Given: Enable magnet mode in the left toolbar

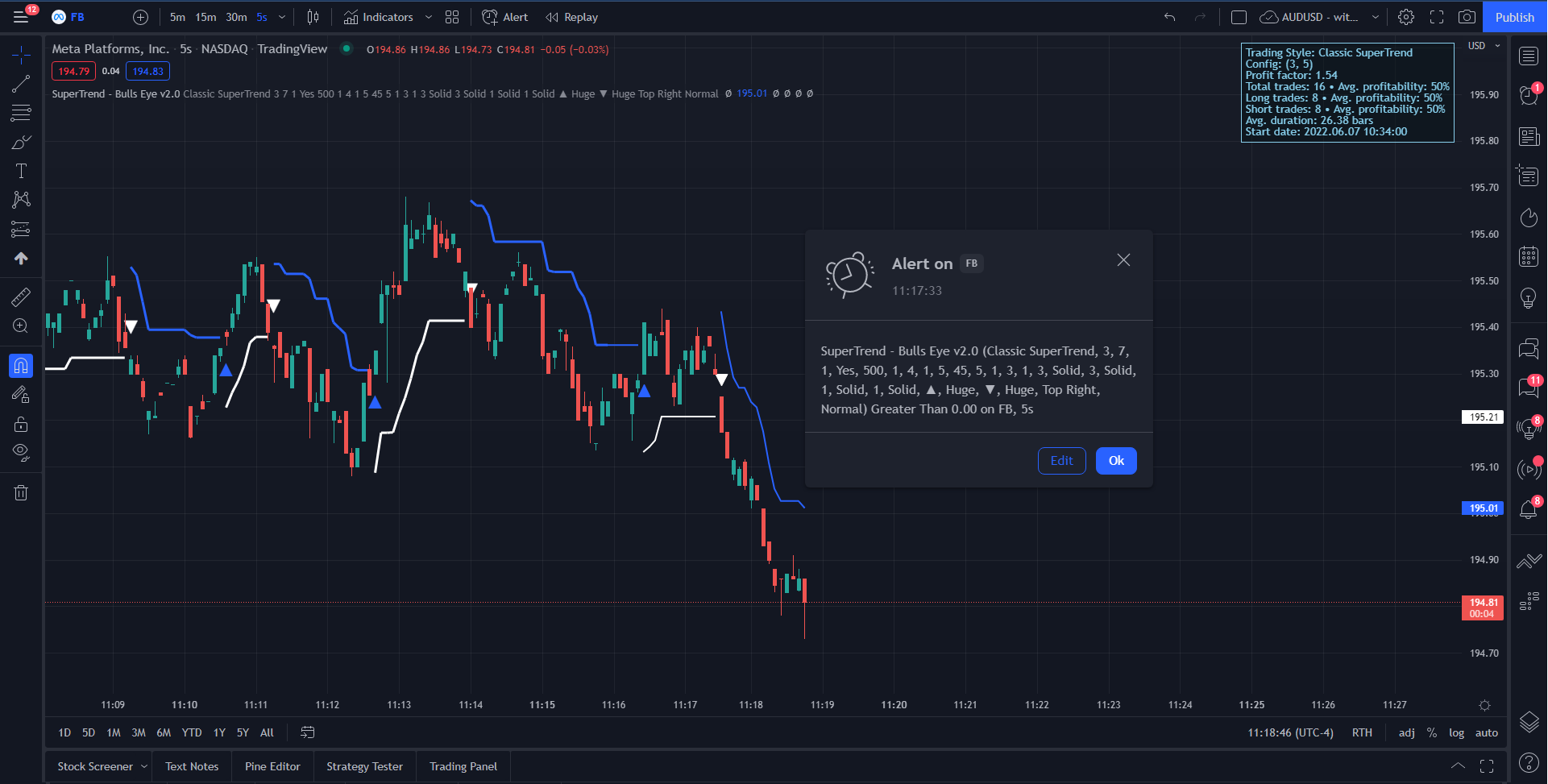Looking at the screenshot, I should click(21, 365).
